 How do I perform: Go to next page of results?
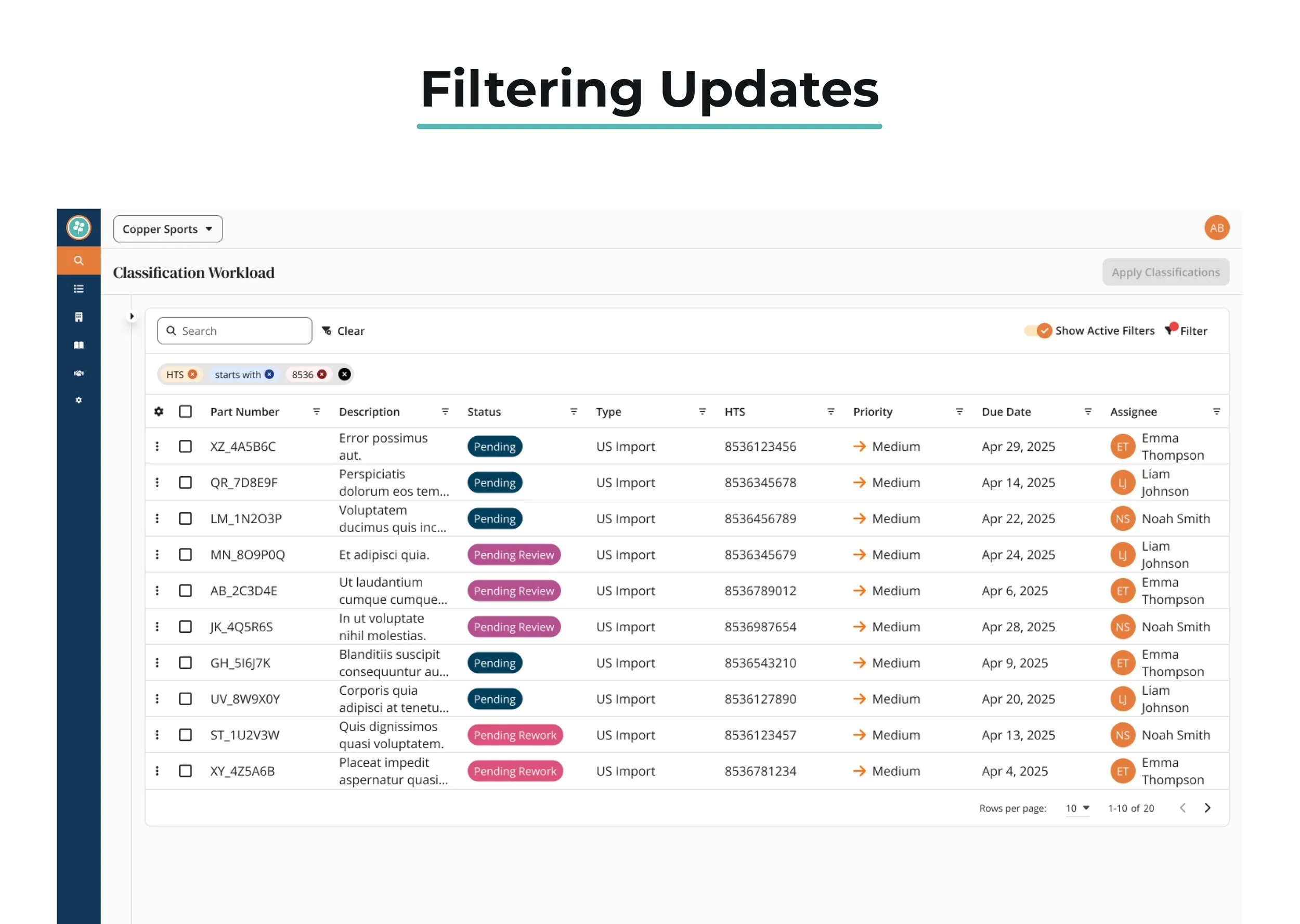1207,808
